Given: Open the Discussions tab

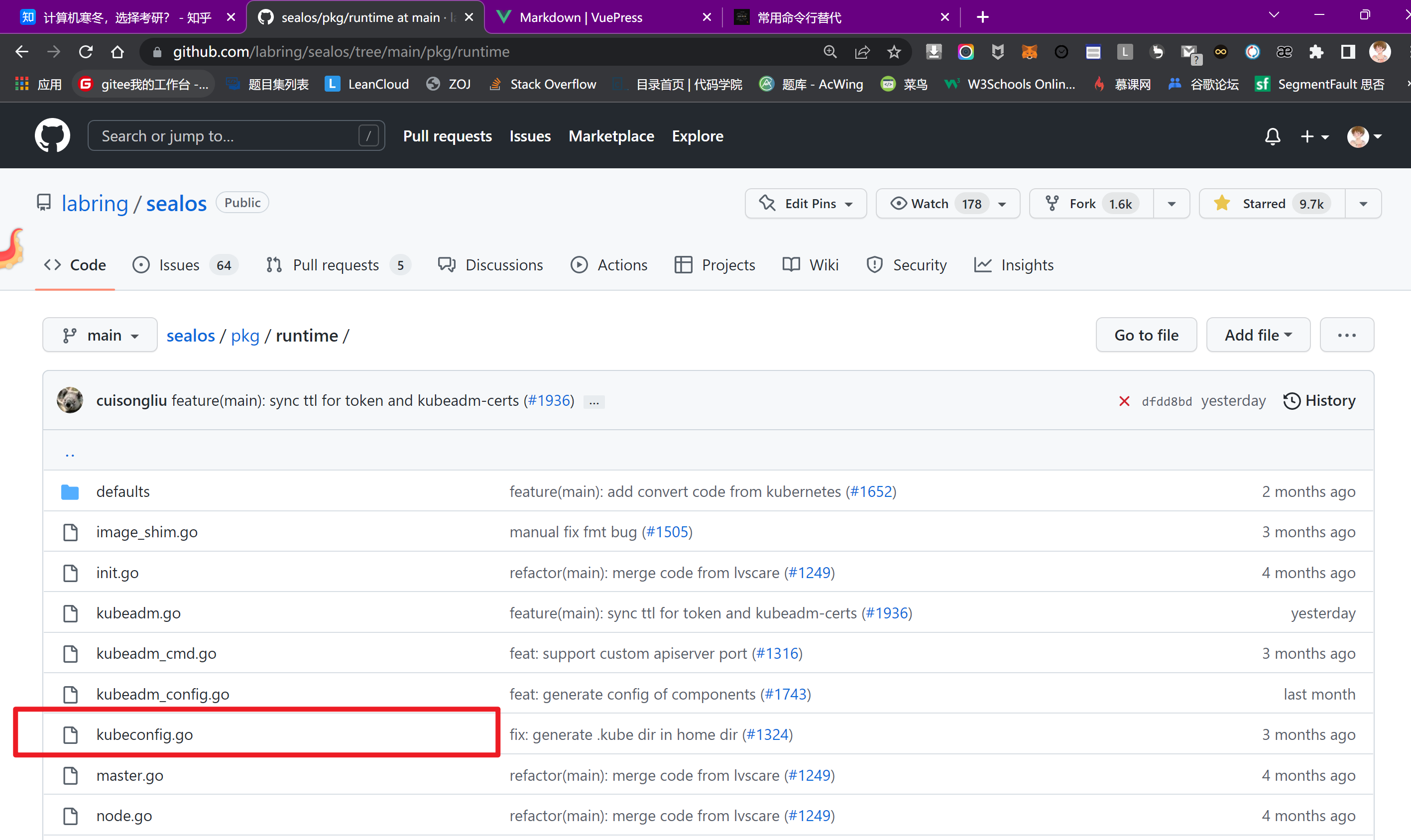Looking at the screenshot, I should 490,265.
